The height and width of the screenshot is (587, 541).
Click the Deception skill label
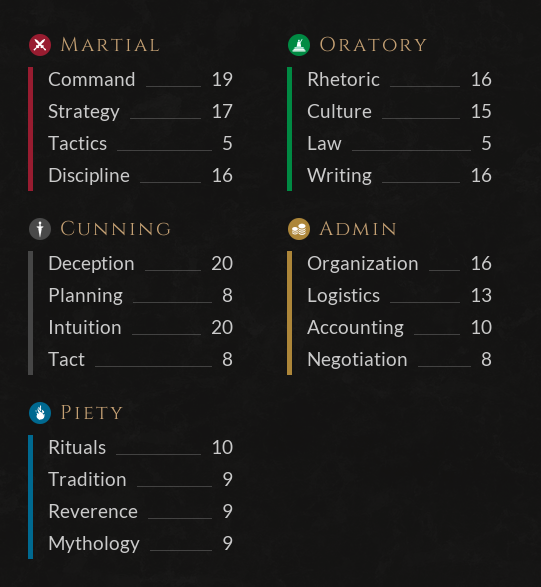pyautogui.click(x=91, y=263)
